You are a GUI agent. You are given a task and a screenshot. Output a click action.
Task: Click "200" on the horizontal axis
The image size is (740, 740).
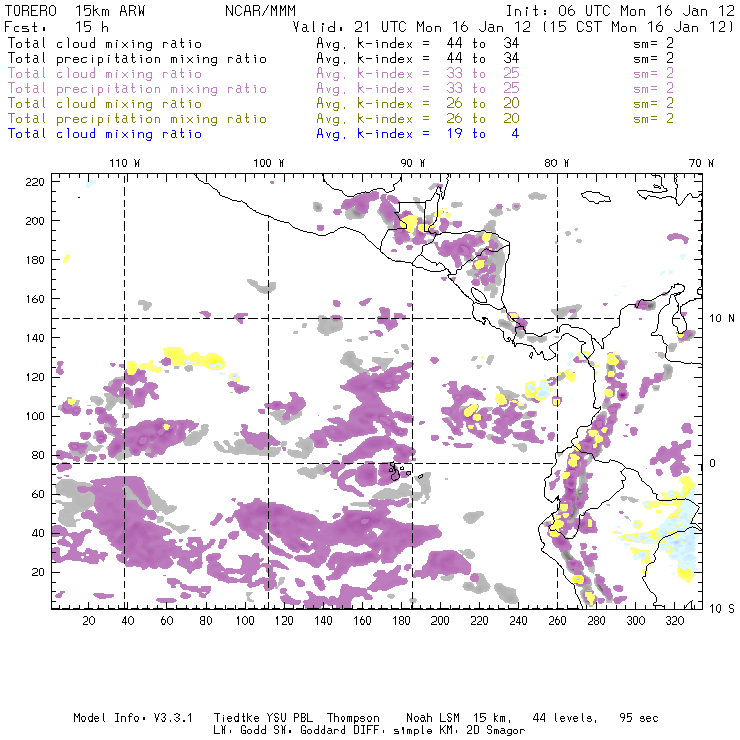point(440,621)
